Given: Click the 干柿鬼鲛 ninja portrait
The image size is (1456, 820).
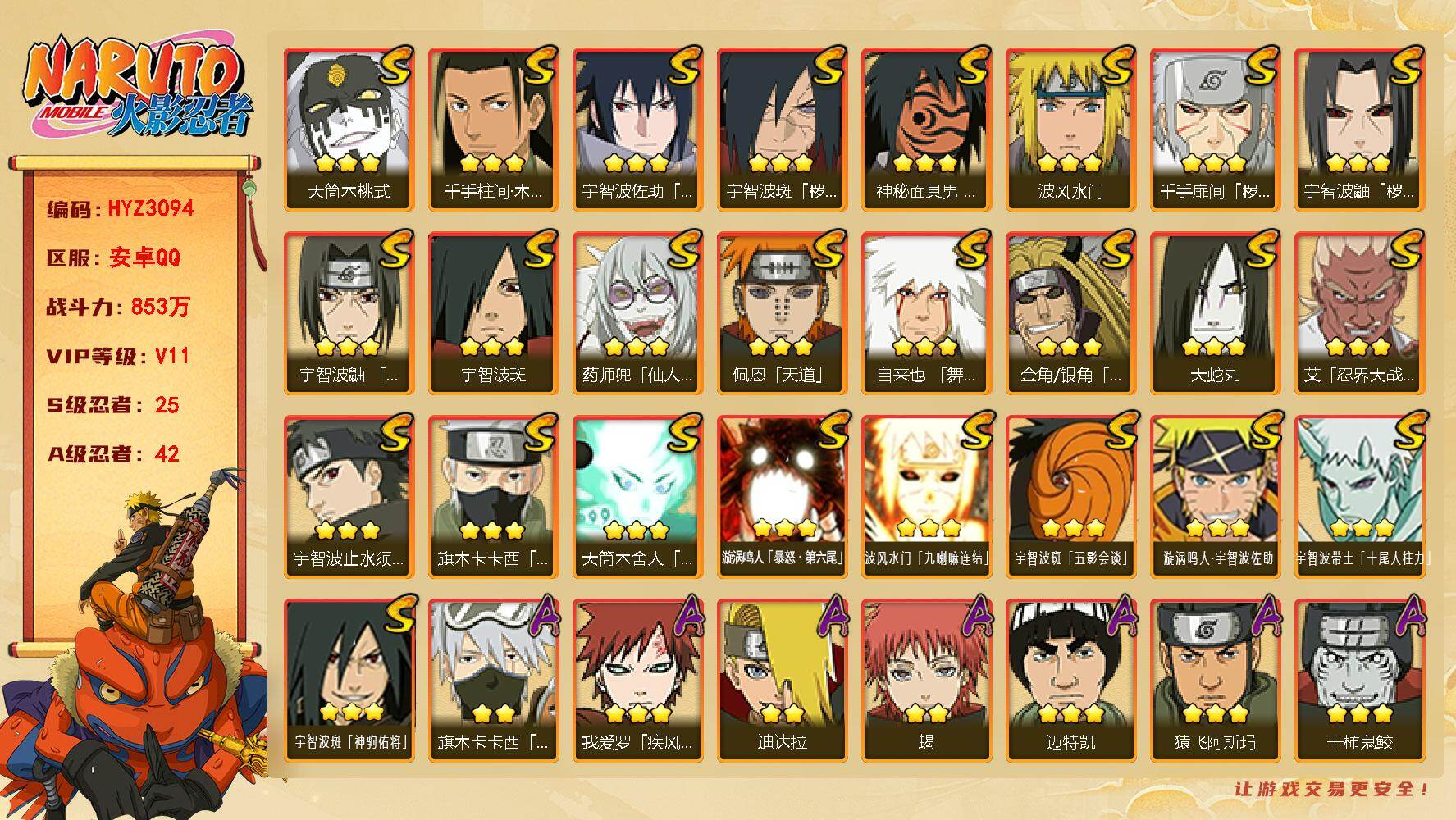Looking at the screenshot, I should tap(1359, 680).
